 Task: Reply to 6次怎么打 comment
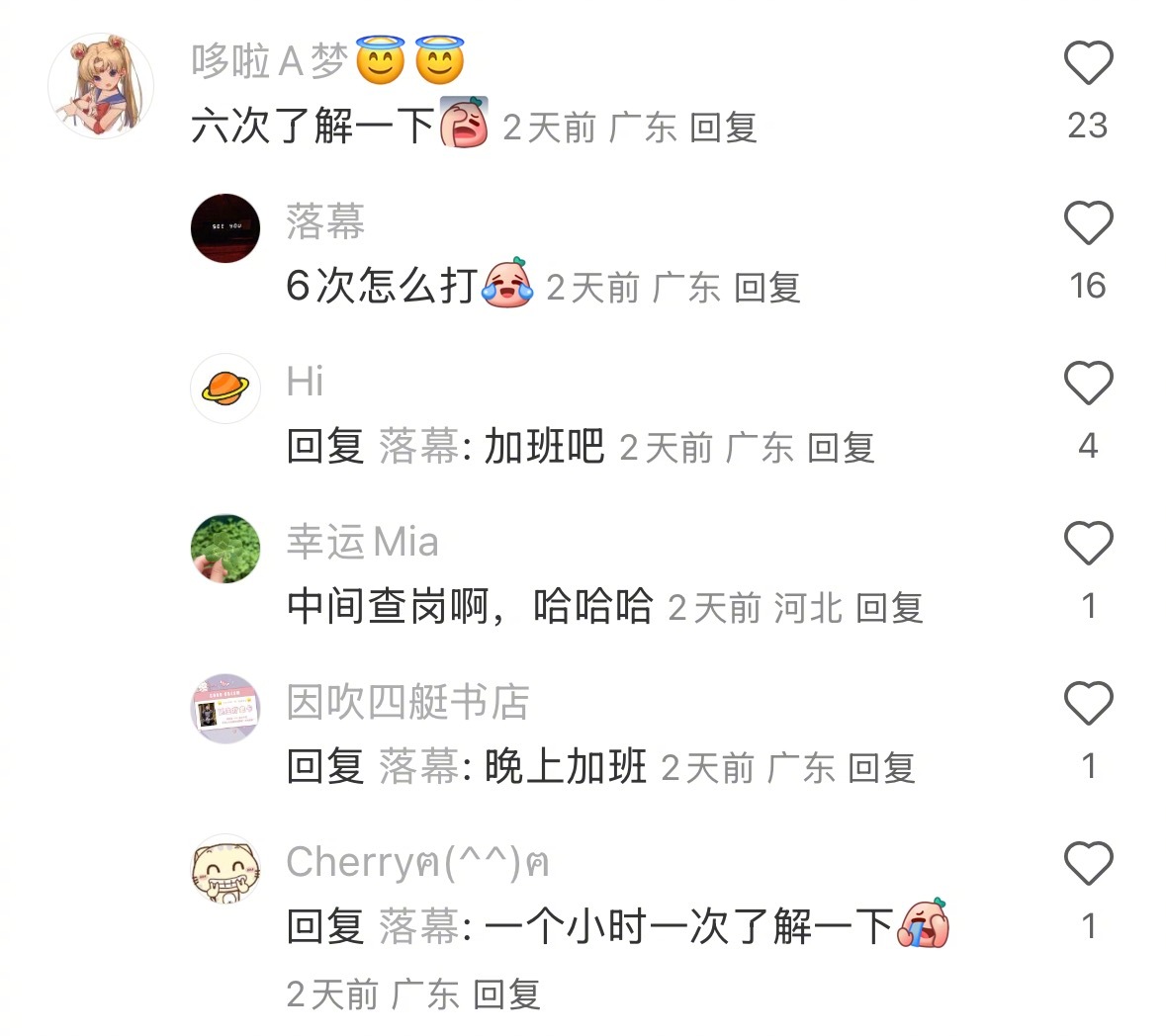coord(766,289)
